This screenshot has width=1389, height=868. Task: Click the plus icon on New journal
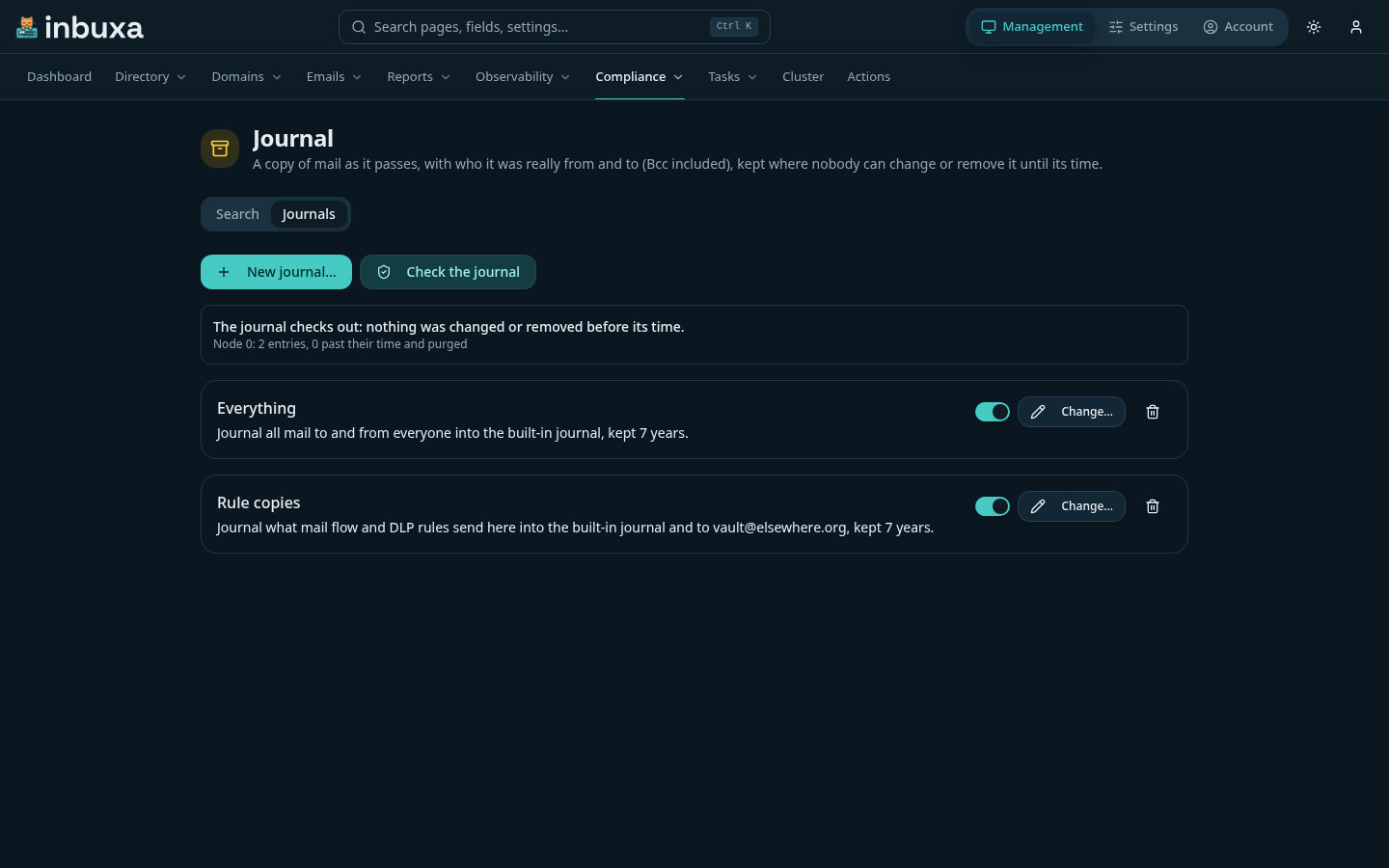tap(224, 272)
